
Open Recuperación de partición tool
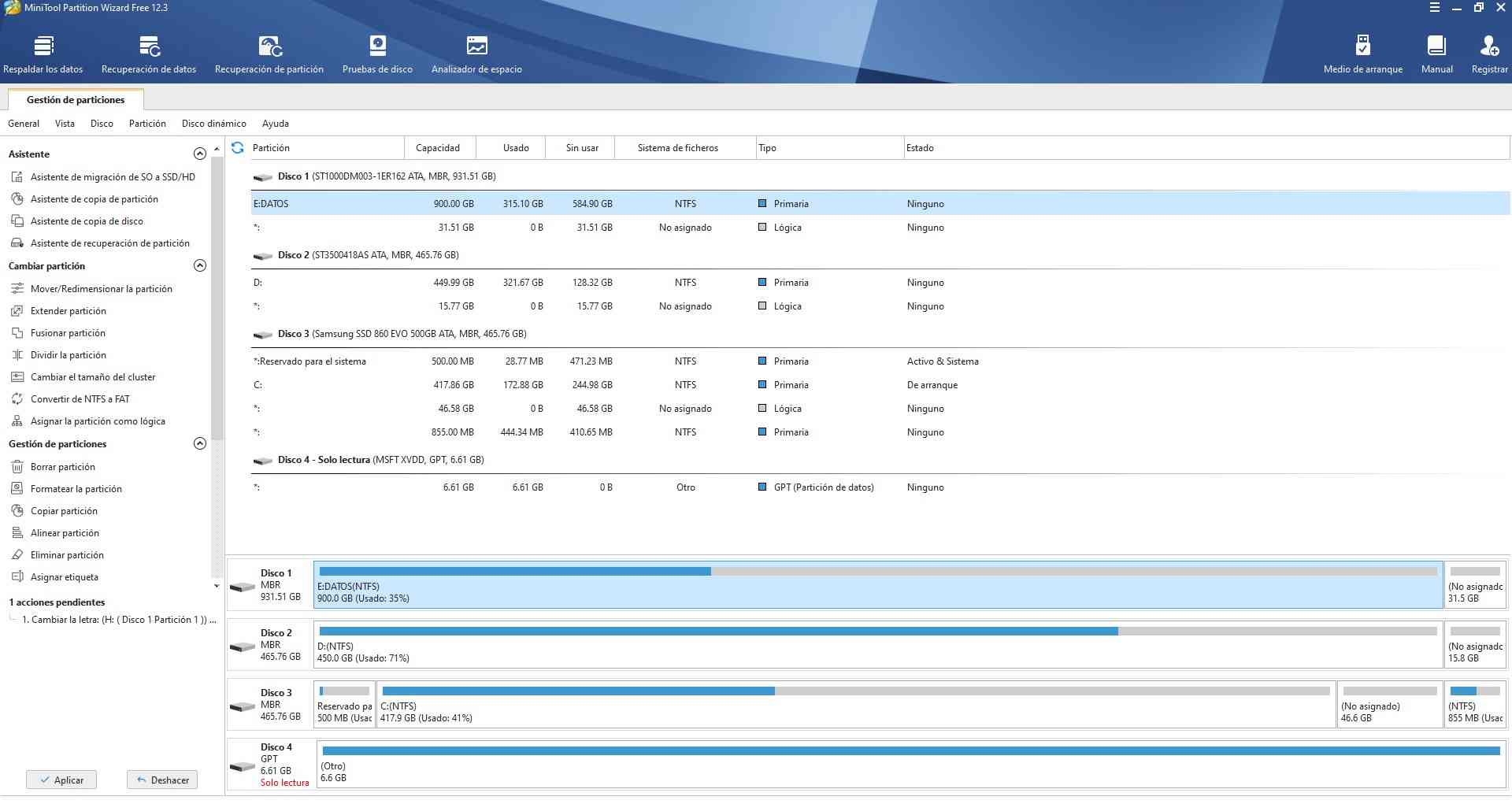[269, 54]
